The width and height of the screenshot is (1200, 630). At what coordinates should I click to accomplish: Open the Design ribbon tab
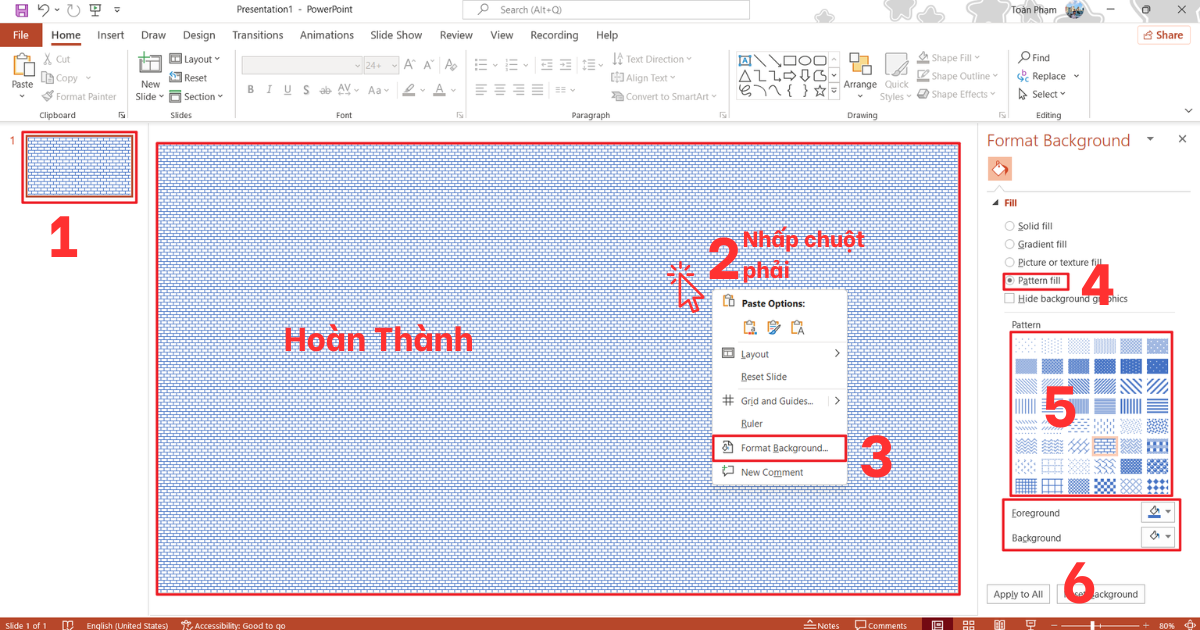pos(199,35)
